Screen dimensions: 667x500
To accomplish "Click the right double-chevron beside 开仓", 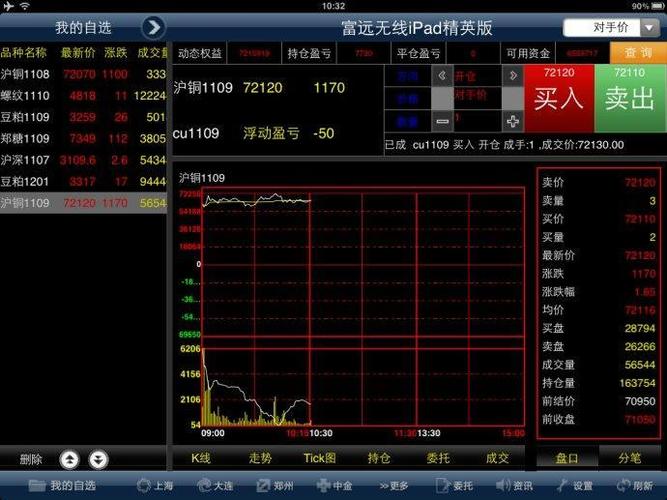I will click(513, 76).
